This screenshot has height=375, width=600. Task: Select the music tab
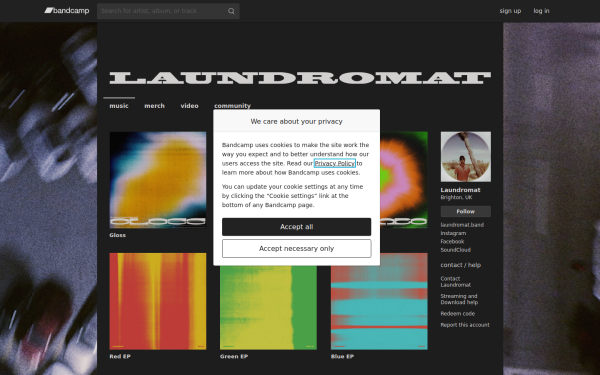pyautogui.click(x=119, y=106)
